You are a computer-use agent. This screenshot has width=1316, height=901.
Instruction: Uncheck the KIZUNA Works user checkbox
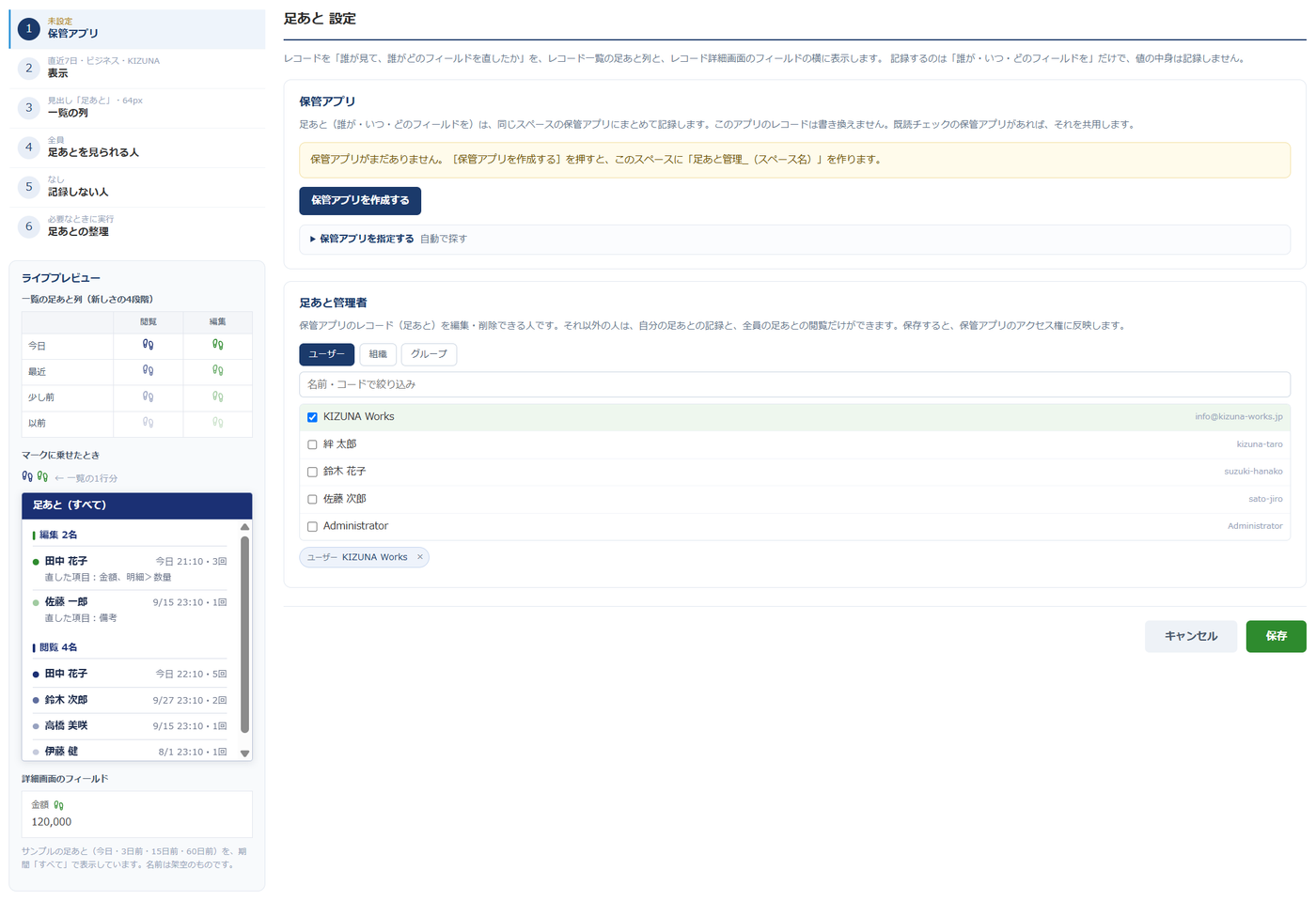312,417
